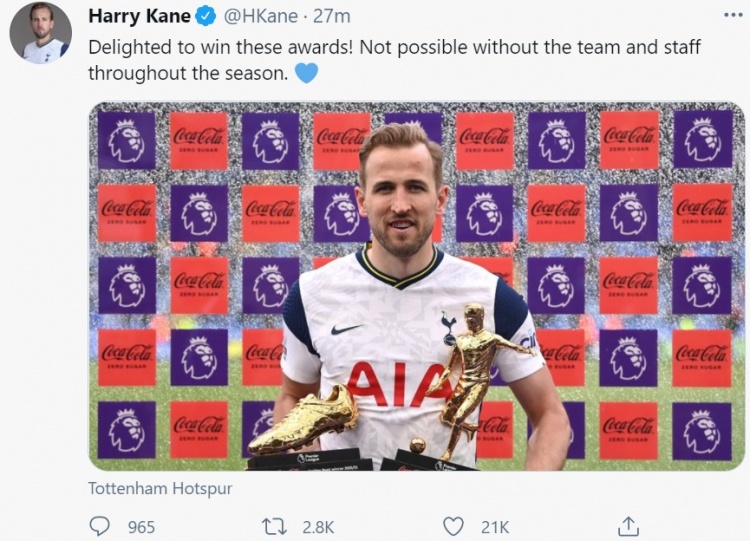Click the reply speech bubble icon
The height and width of the screenshot is (541, 750).
pyautogui.click(x=99, y=526)
